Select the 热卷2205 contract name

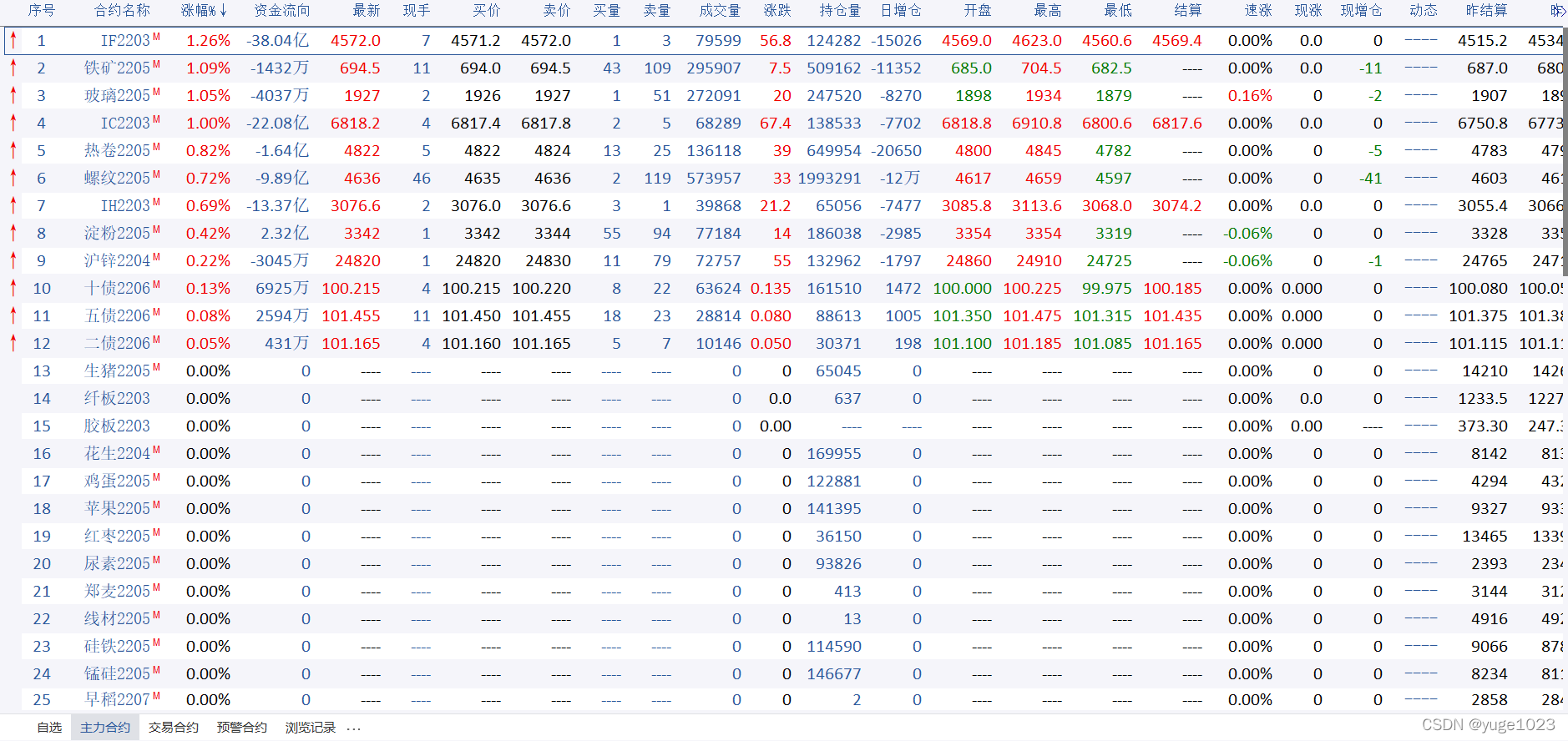tap(117, 150)
